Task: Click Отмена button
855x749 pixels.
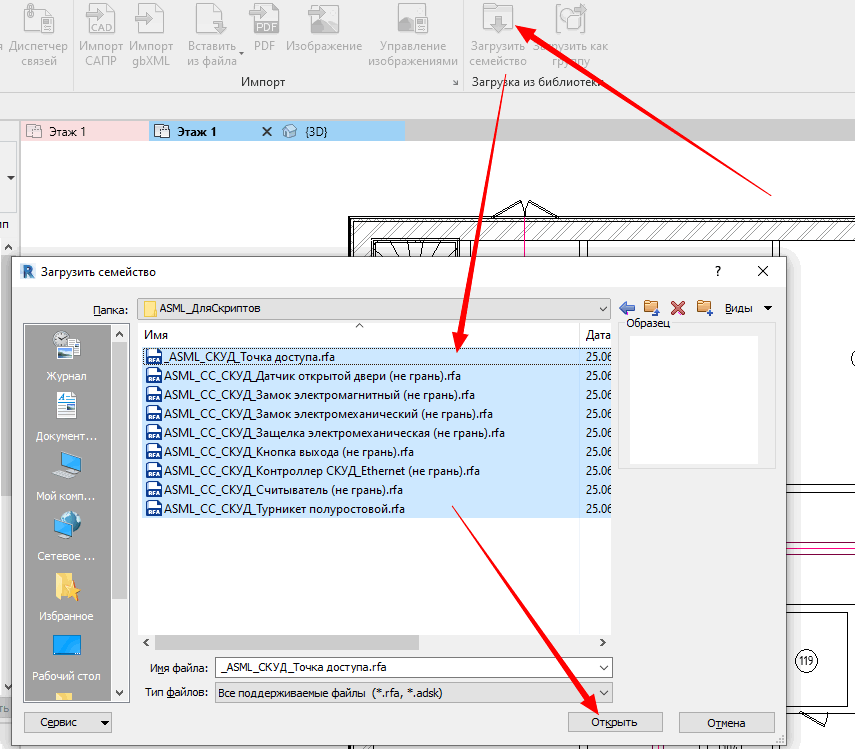Action: (726, 723)
